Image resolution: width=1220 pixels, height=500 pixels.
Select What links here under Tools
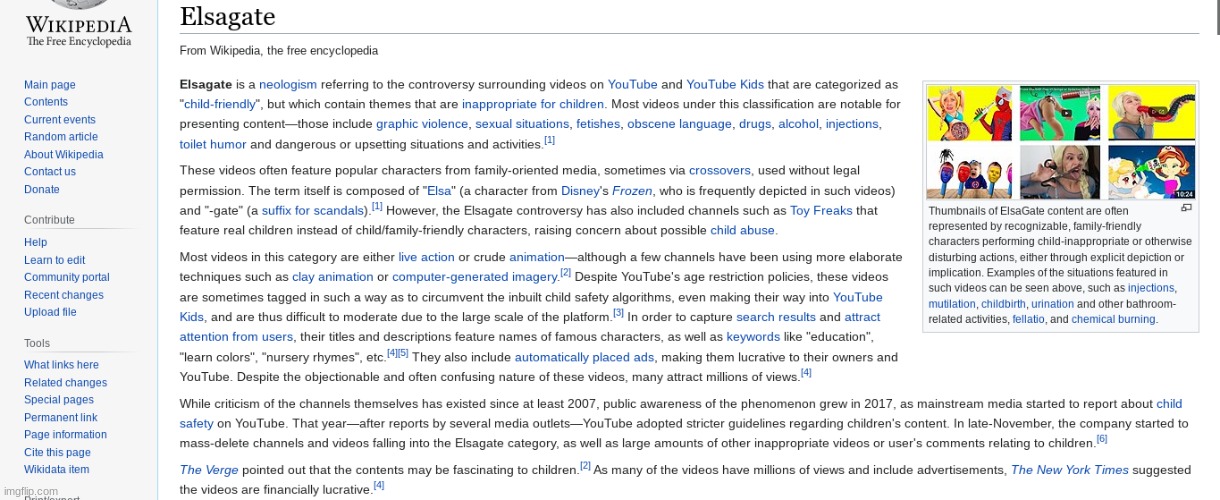pyautogui.click(x=61, y=365)
